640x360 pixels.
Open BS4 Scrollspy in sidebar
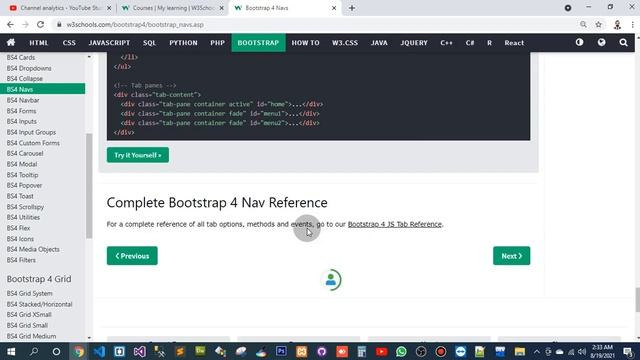point(25,207)
